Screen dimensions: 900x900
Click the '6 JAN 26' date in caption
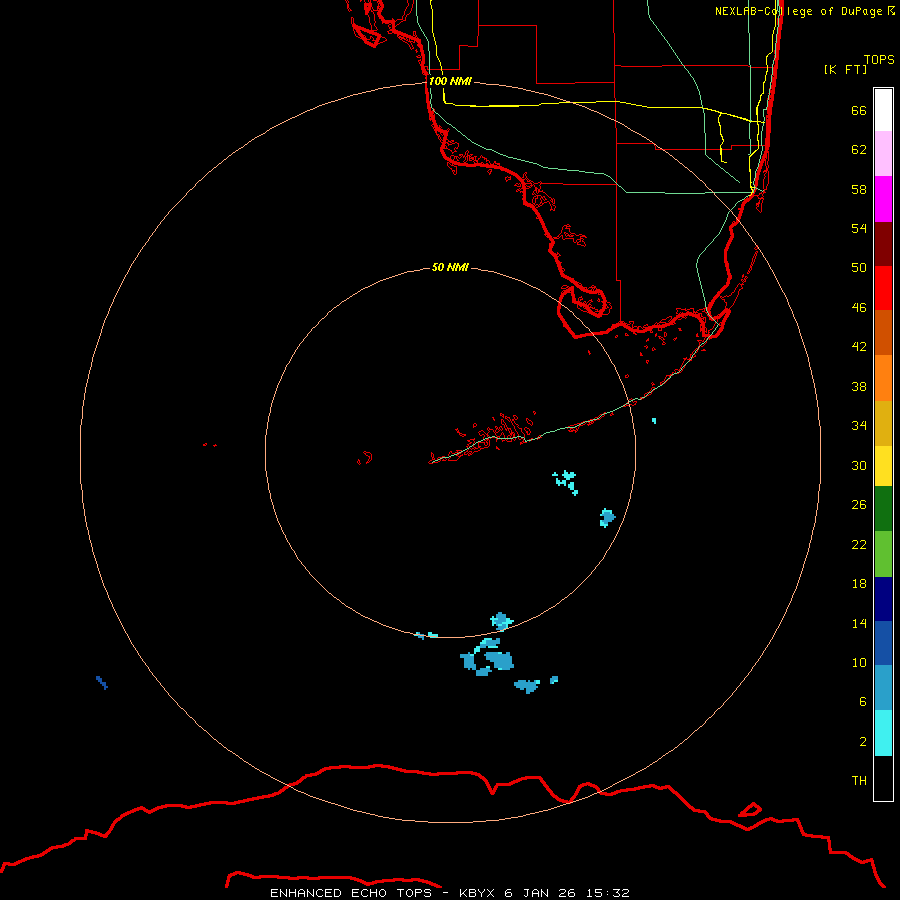(x=540, y=893)
